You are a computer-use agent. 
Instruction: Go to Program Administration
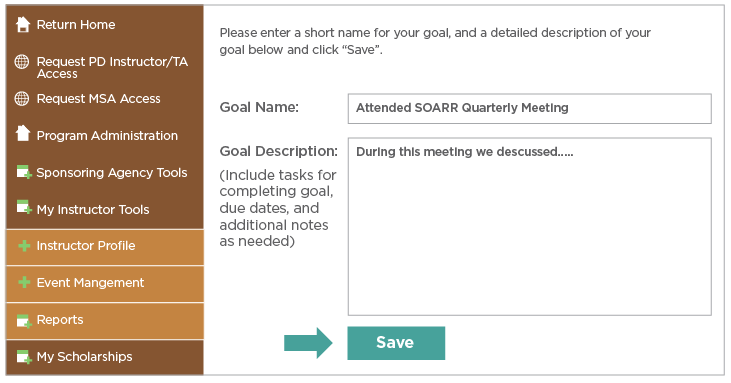pyautogui.click(x=107, y=136)
